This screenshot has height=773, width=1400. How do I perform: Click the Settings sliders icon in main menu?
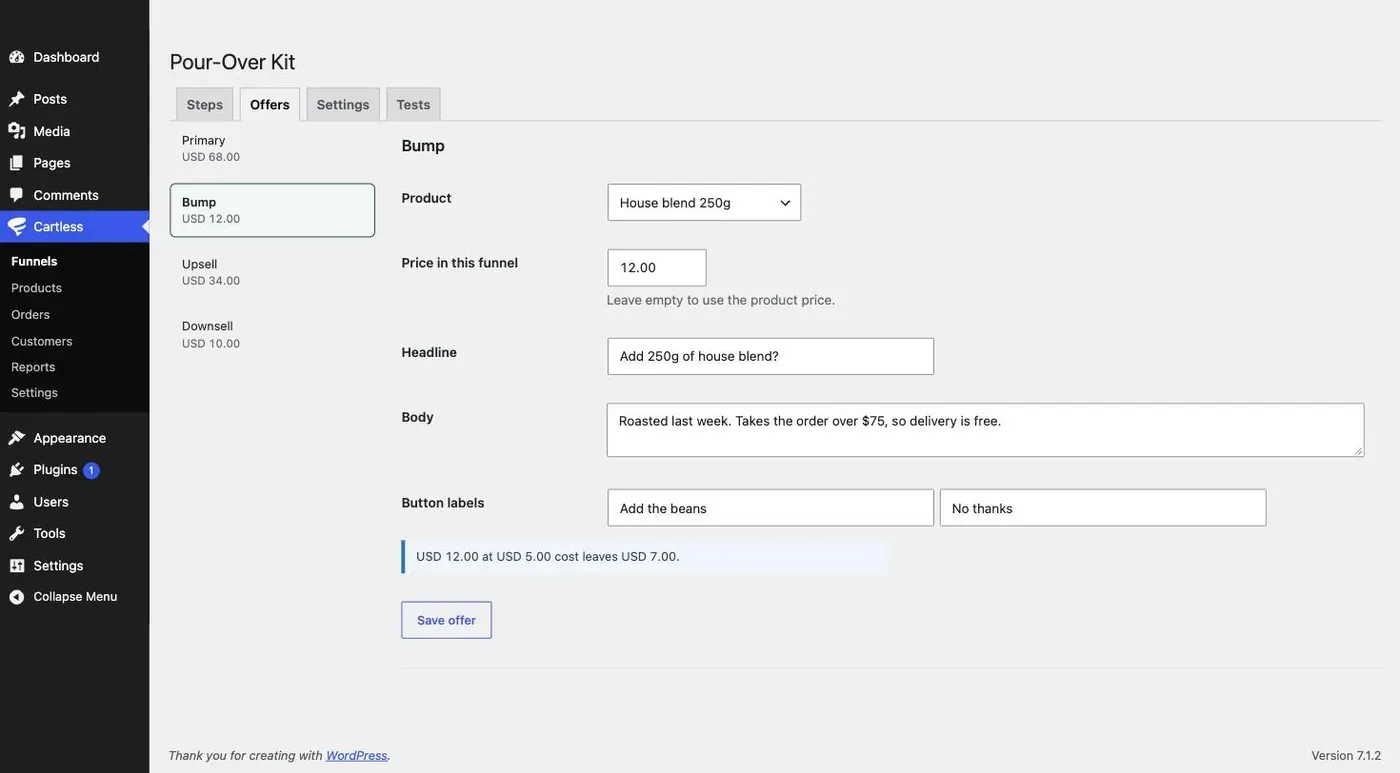17,565
